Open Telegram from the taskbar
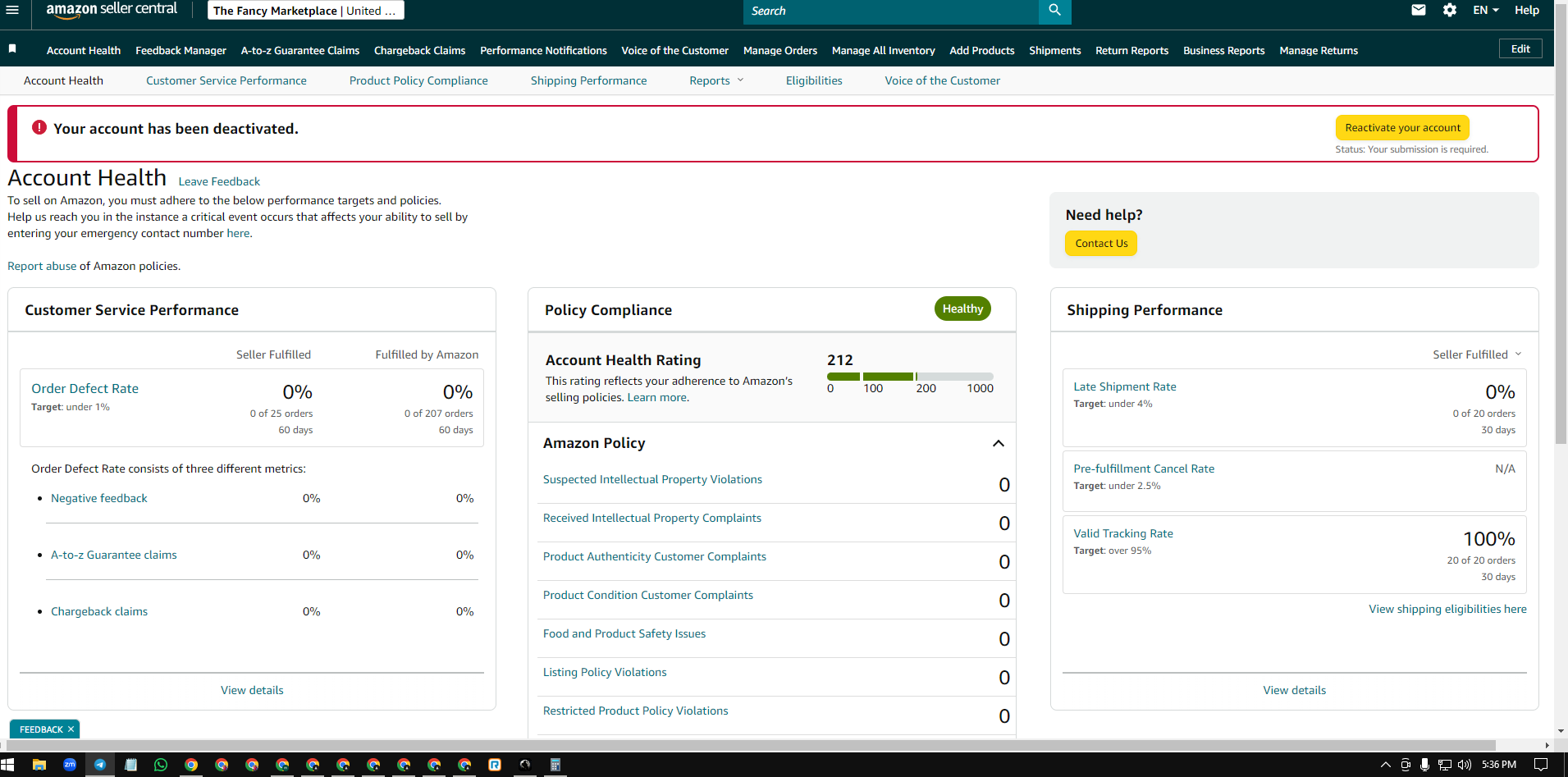This screenshot has width=1568, height=777. pyautogui.click(x=100, y=765)
